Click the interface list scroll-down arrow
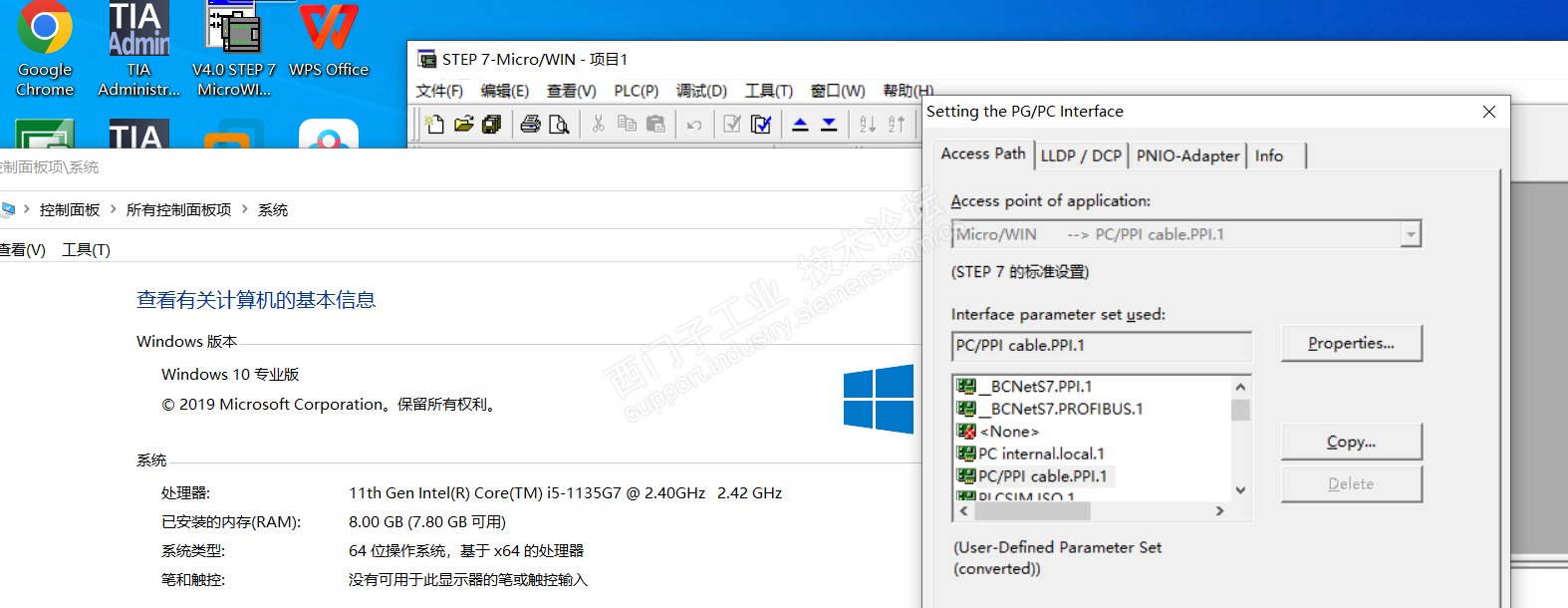 pyautogui.click(x=1240, y=489)
